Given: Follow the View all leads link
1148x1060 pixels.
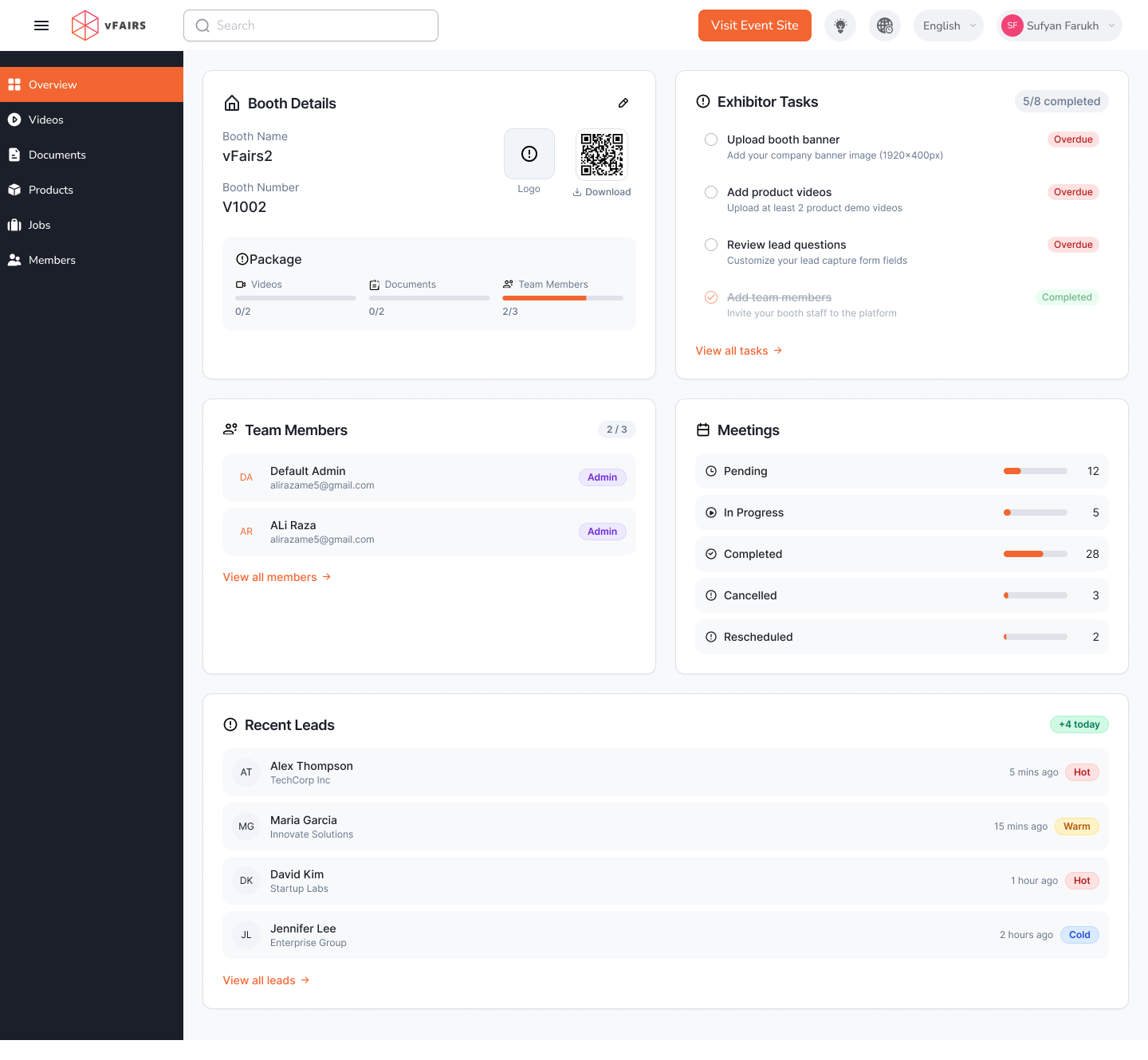Looking at the screenshot, I should pyautogui.click(x=266, y=980).
